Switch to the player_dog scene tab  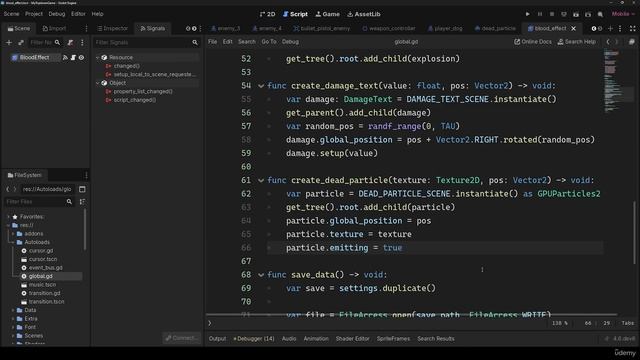pos(445,28)
